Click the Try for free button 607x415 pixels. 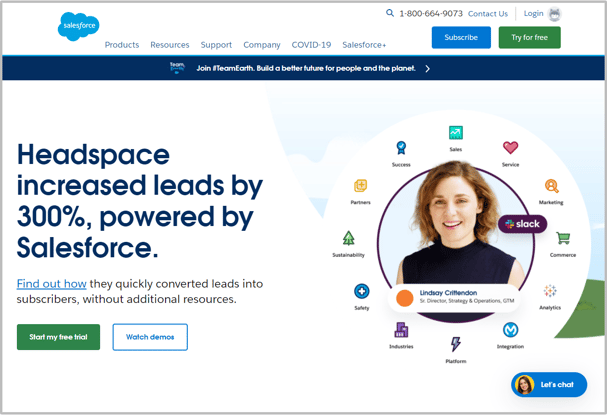529,38
